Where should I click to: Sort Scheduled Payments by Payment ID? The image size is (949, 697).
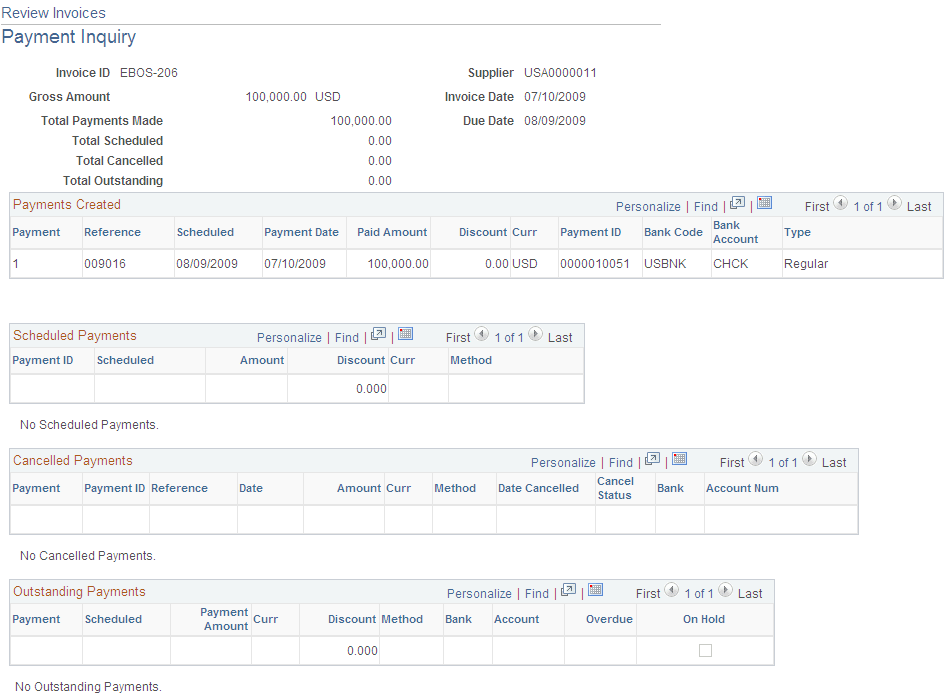(x=42, y=359)
